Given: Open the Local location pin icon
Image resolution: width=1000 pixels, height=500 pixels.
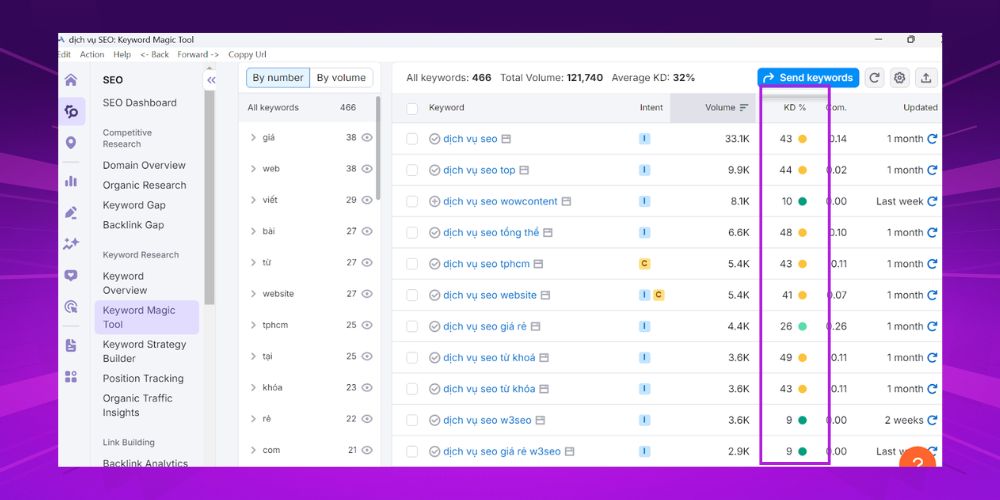Looking at the screenshot, I should 71,143.
